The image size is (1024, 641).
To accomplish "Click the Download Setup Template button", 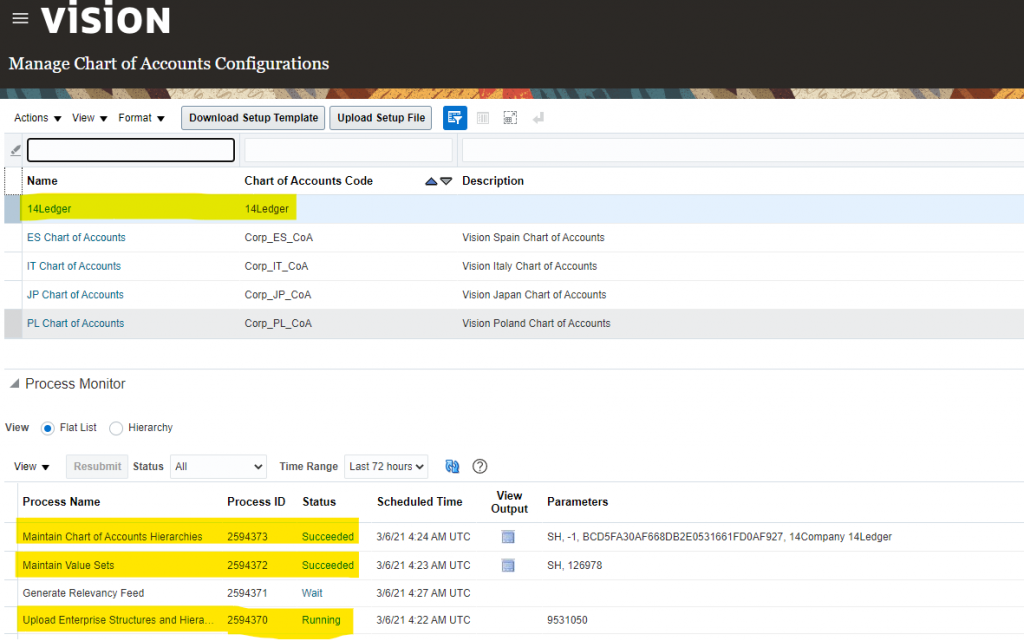I will click(x=253, y=118).
